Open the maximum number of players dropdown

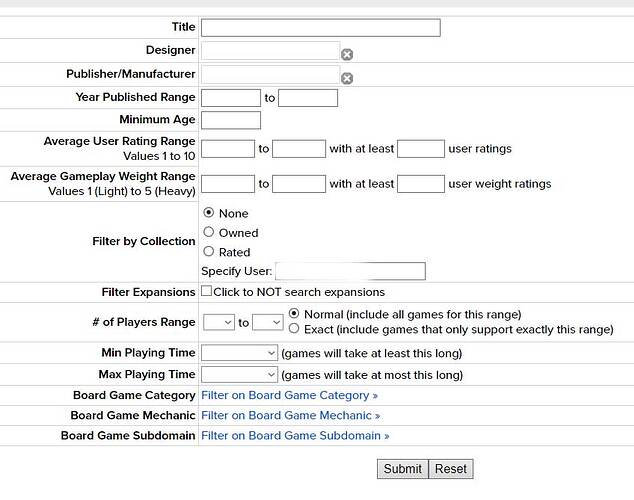tap(267, 322)
